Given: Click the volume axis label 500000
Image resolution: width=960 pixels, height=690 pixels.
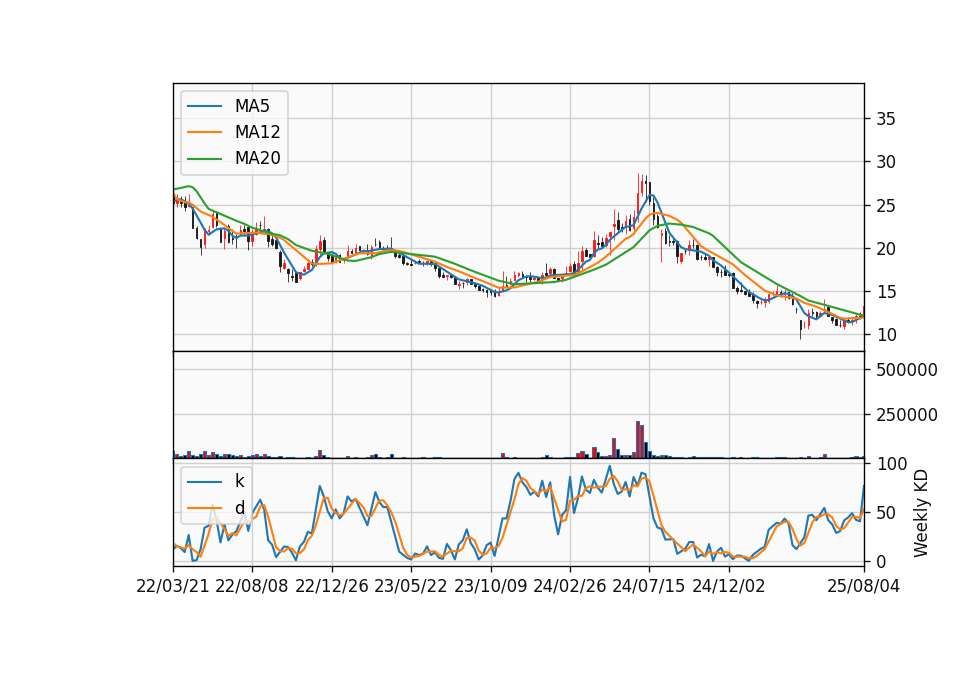Looking at the screenshot, I should 907,370.
